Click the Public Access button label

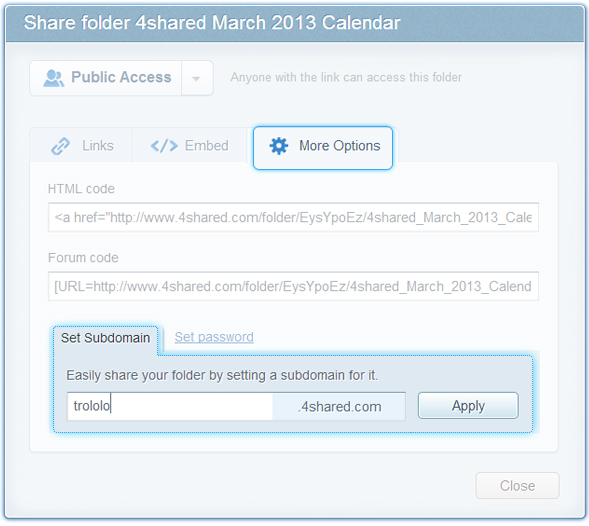121,77
